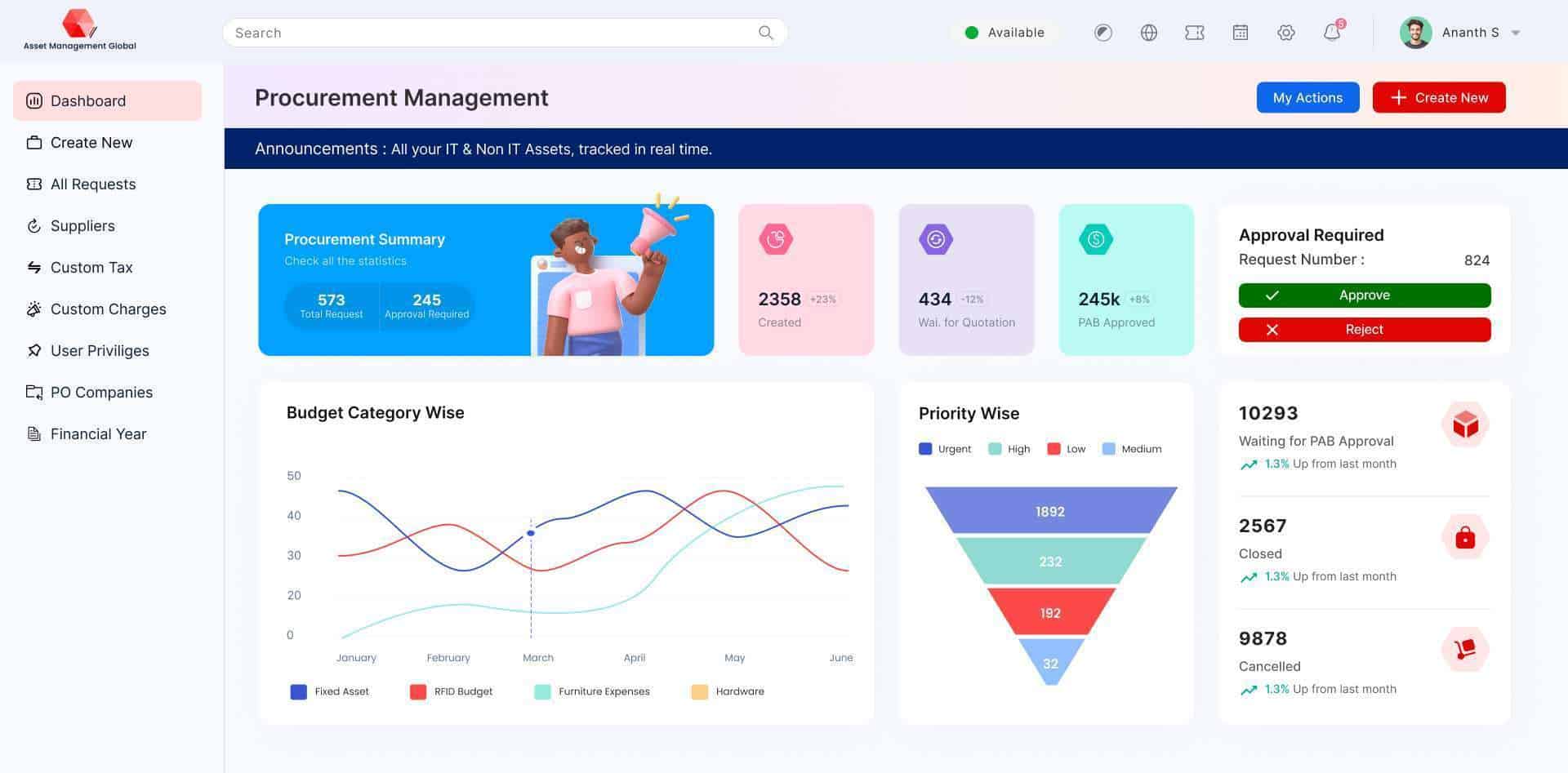Toggle the Urgent legend in Priority Wise chart

pos(944,448)
